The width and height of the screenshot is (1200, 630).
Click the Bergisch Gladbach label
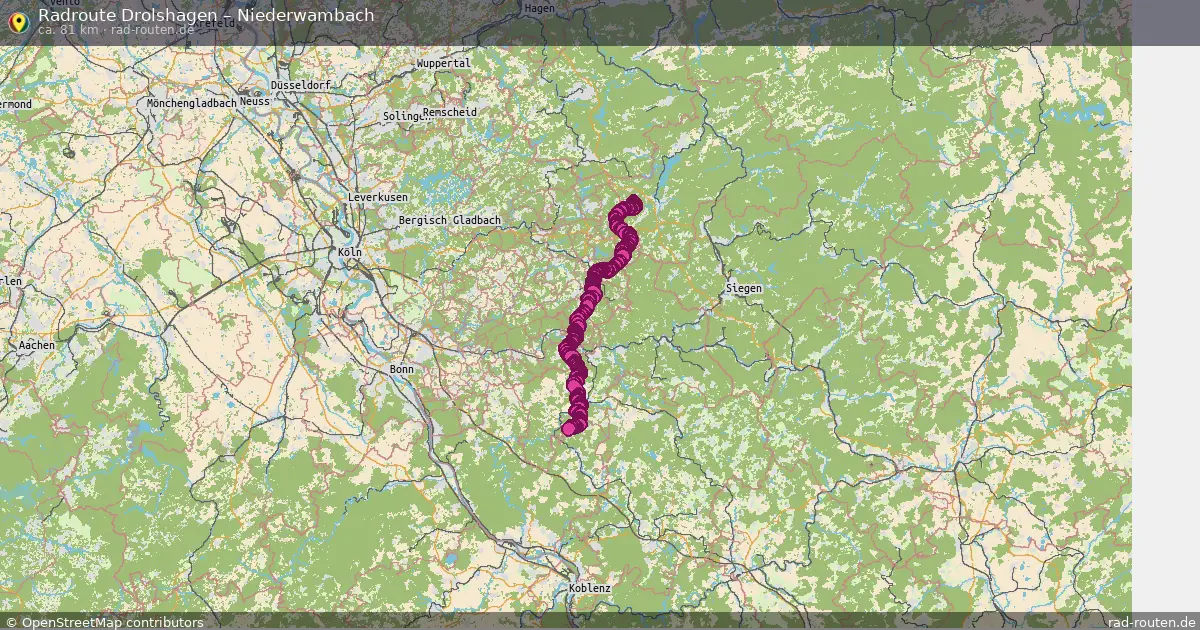pyautogui.click(x=449, y=220)
